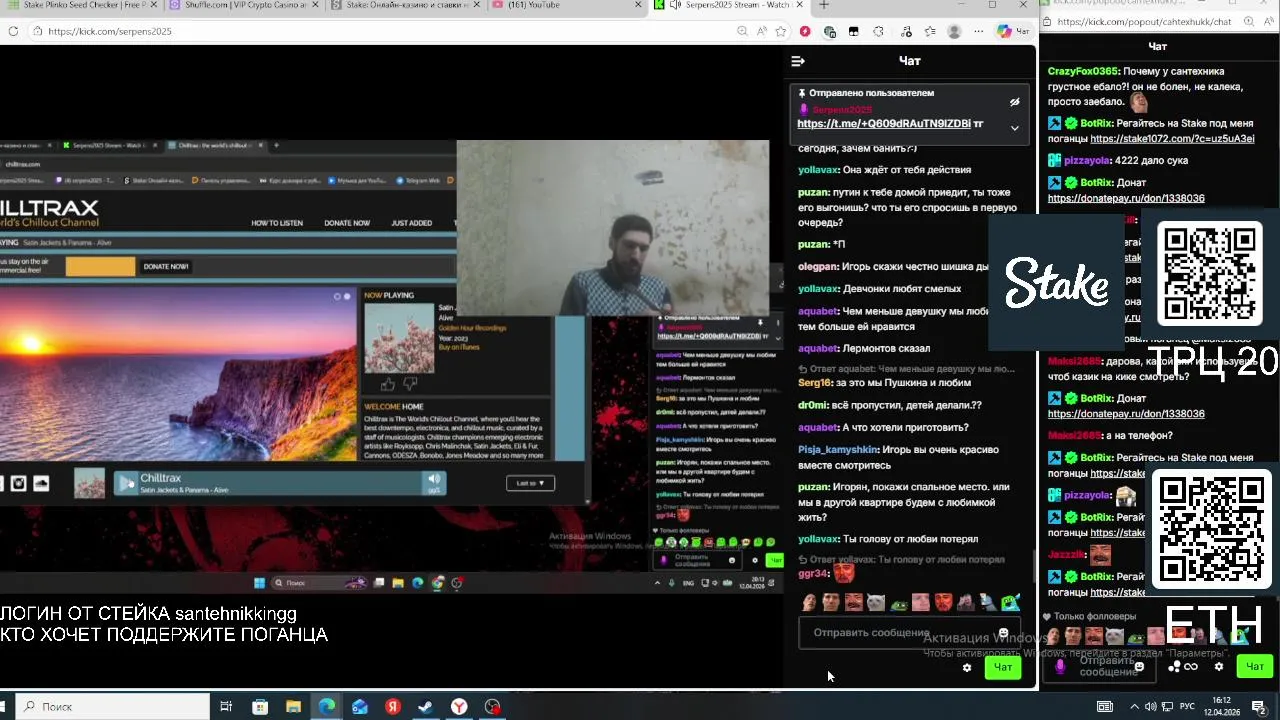Send message with green Чат button in main chat
This screenshot has width=1280, height=720.
[1003, 668]
